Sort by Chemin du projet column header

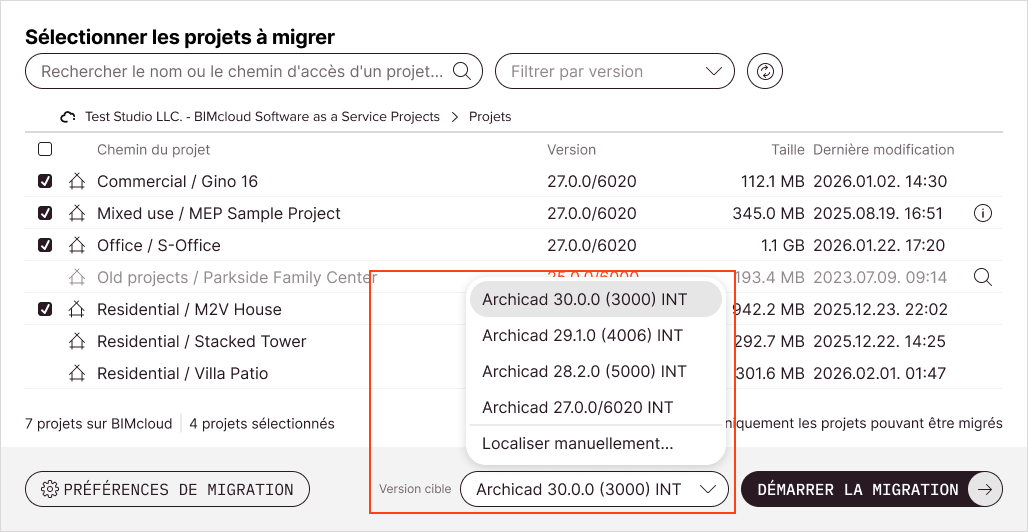pyautogui.click(x=153, y=150)
